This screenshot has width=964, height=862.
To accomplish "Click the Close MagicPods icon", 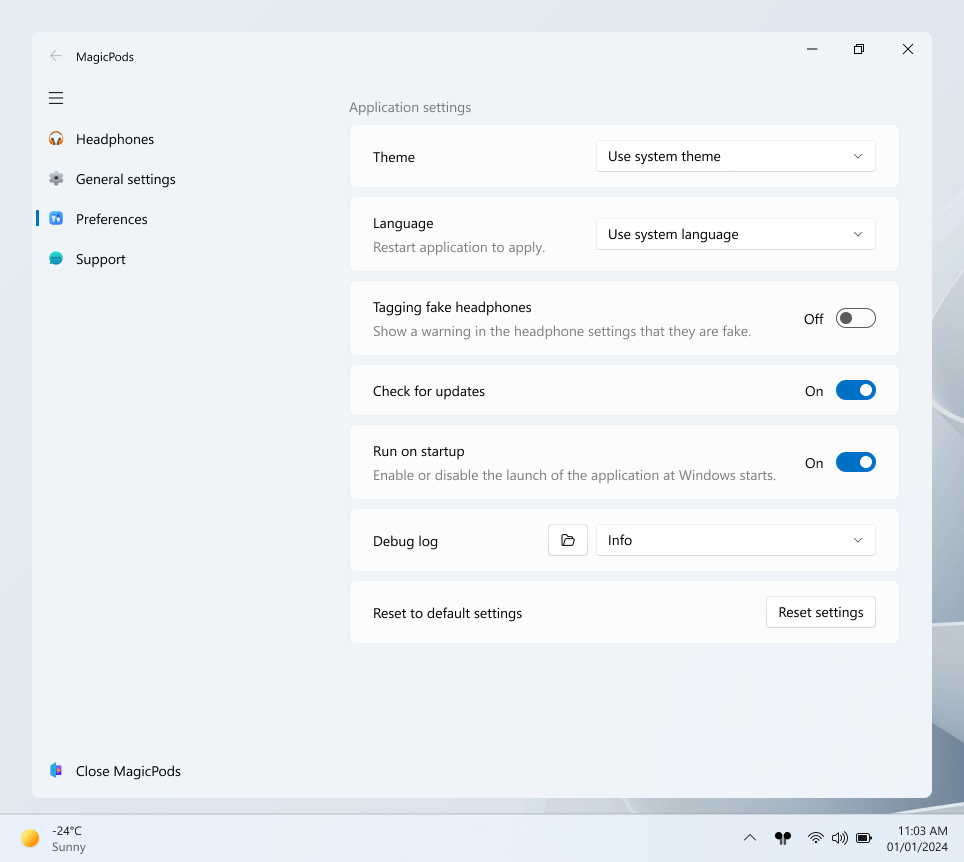I will [56, 771].
